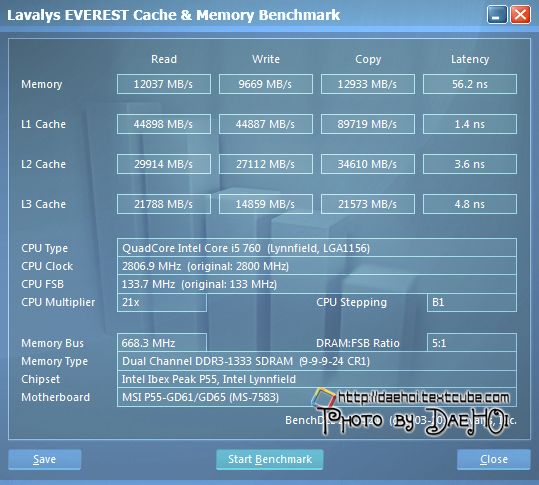The height and width of the screenshot is (485, 539).
Task: Click the L1 Cache row label
Action: click(x=43, y=124)
